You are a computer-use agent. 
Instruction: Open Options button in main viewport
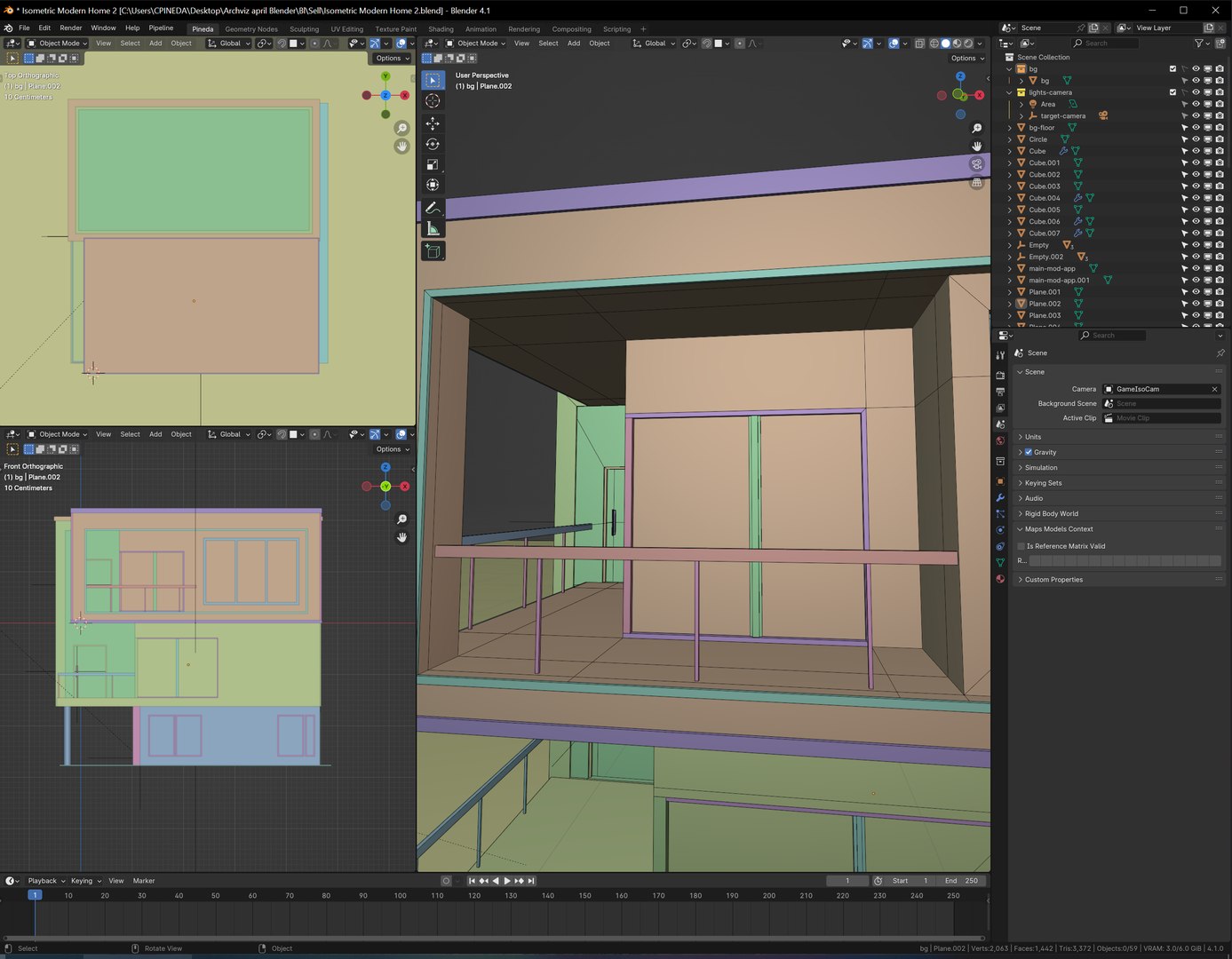(967, 59)
